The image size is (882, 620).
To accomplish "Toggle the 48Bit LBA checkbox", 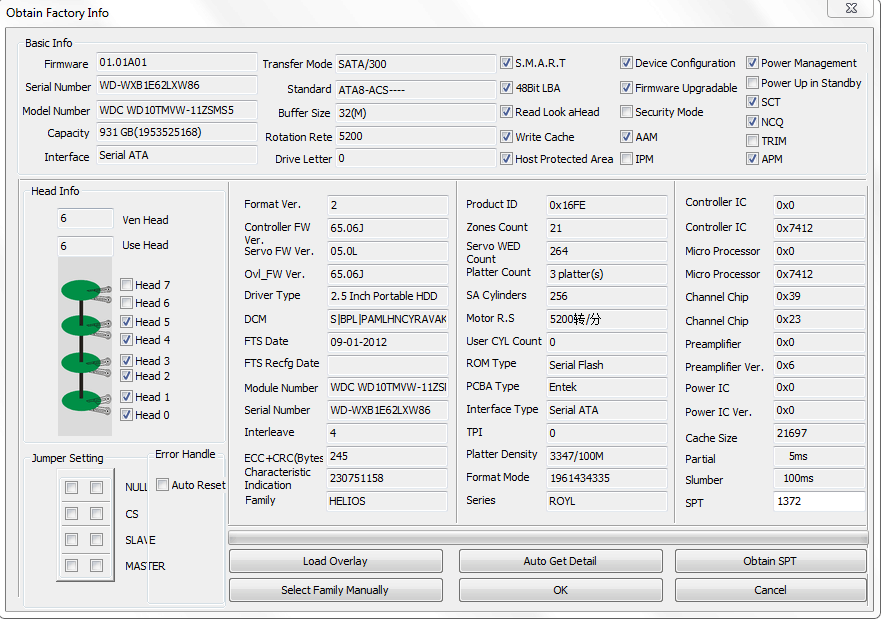I will pyautogui.click(x=506, y=88).
